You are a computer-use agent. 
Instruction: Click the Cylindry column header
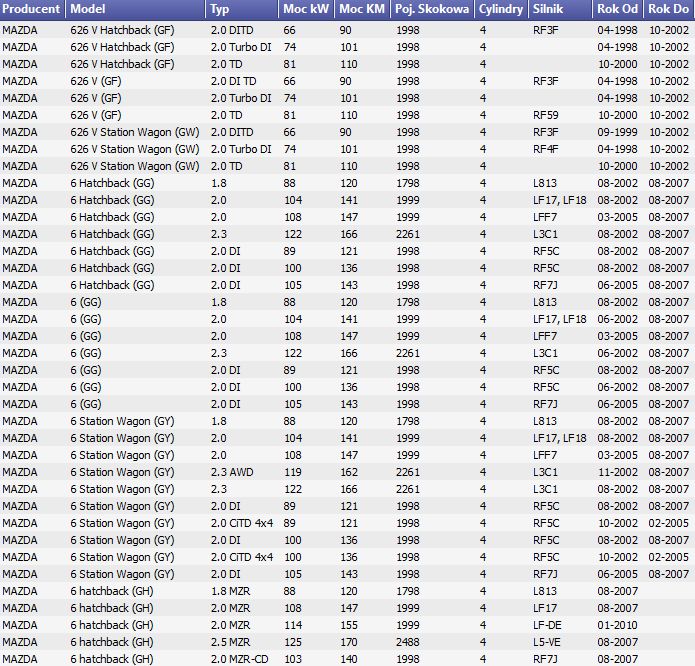[x=501, y=9]
